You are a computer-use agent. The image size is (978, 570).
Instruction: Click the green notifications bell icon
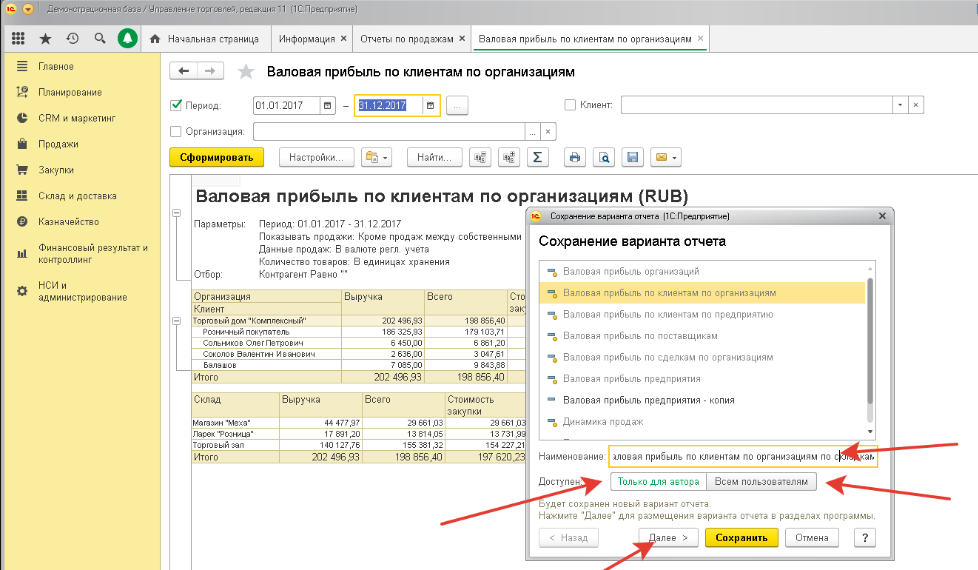coord(127,39)
